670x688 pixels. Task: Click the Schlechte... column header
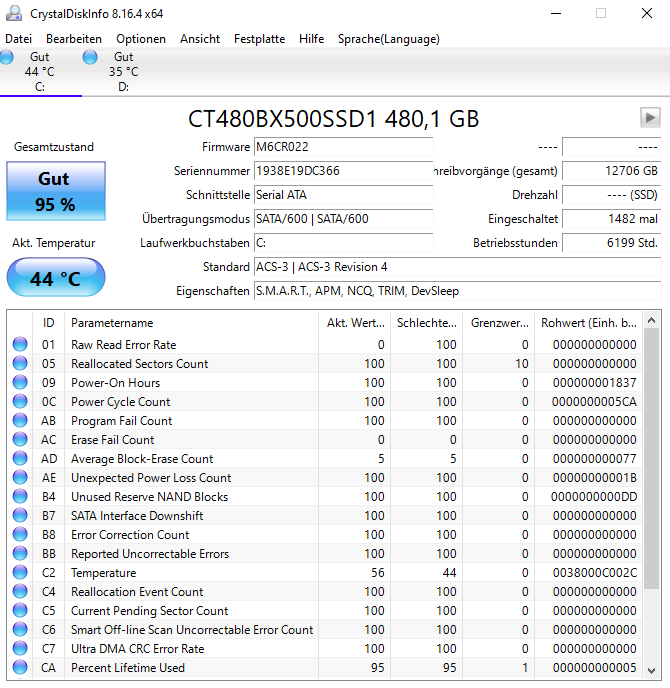click(426, 323)
